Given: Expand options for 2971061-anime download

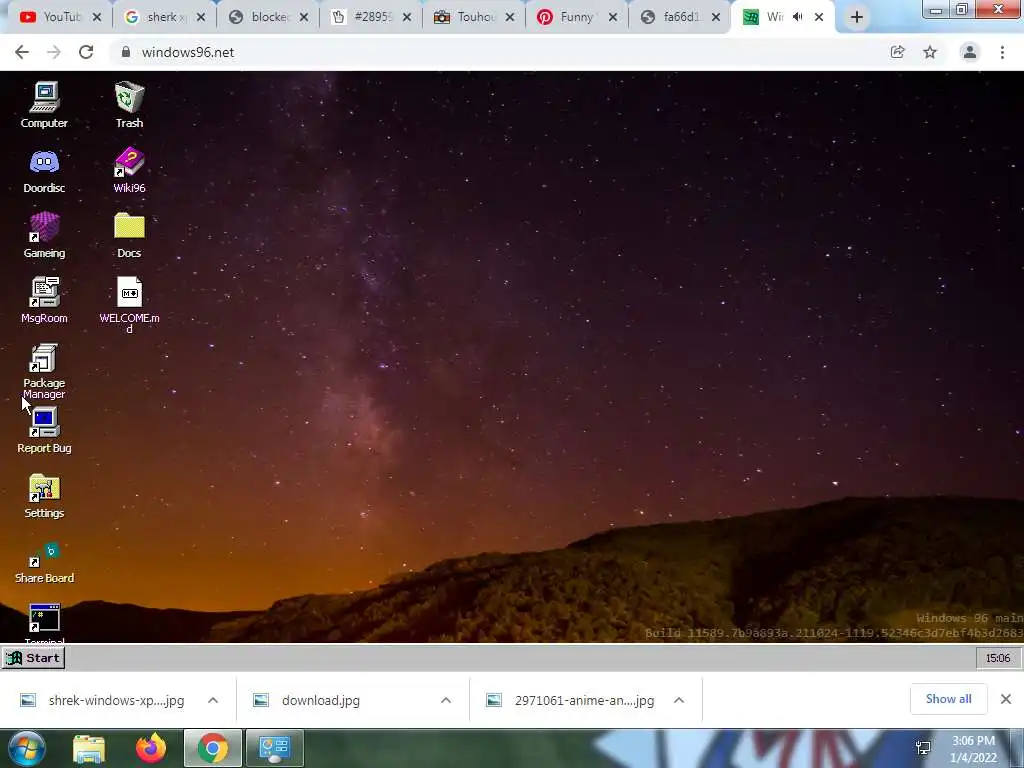Looking at the screenshot, I should (x=679, y=700).
